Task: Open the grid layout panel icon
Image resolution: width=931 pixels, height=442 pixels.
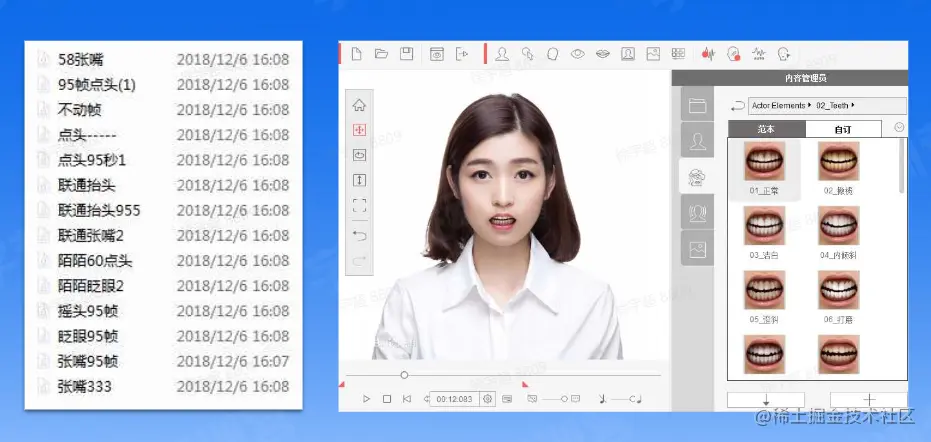Action: 678,54
